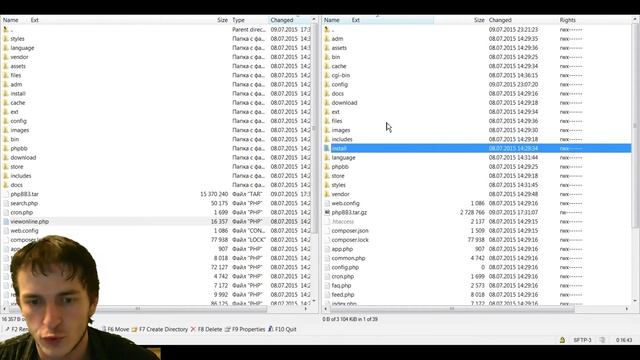Viewport: 640px width, 360px height.
Task: Select 'images' folder name in left panel
Action: pos(20,130)
